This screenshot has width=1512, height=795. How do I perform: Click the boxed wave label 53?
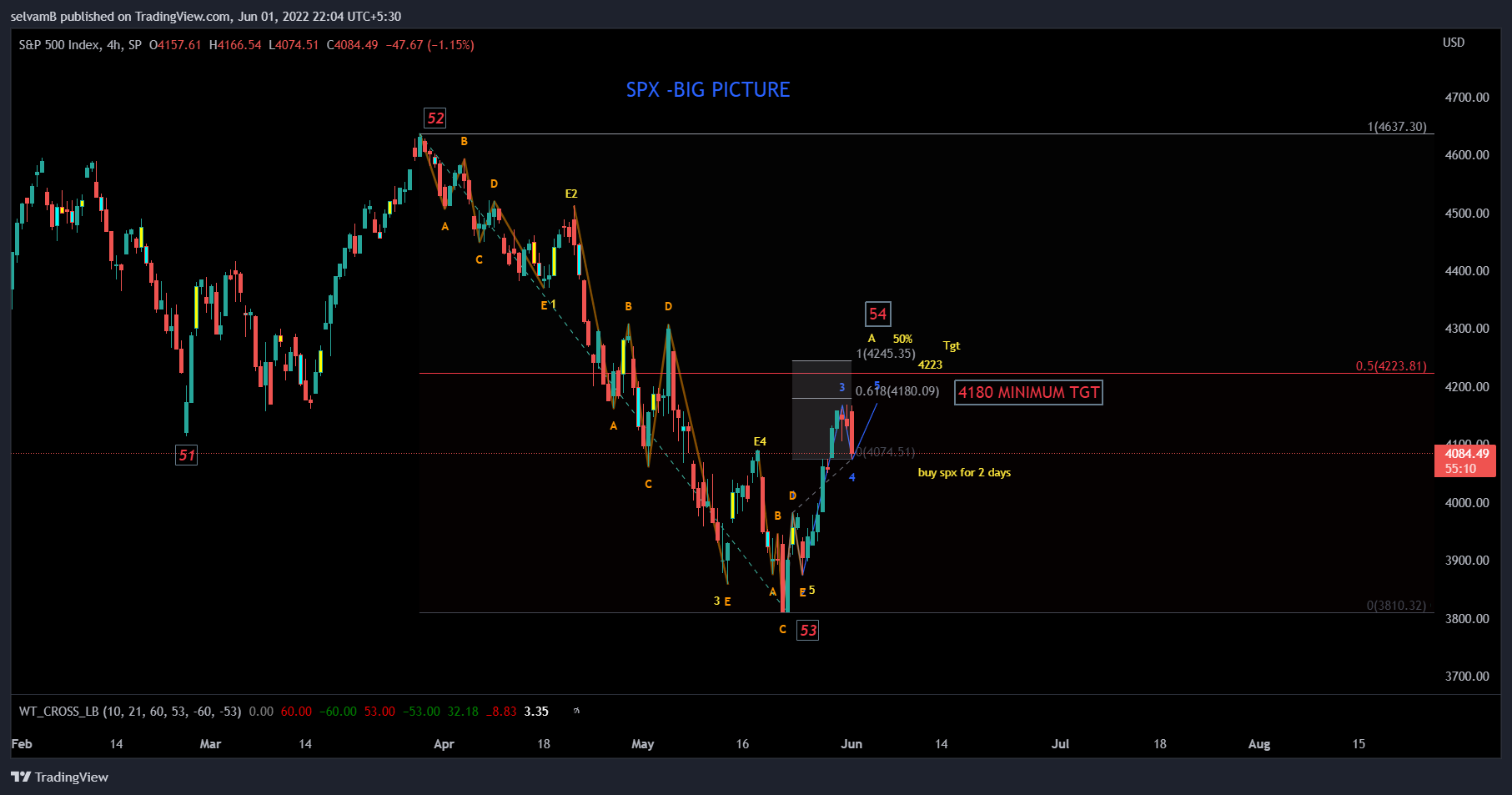808,630
